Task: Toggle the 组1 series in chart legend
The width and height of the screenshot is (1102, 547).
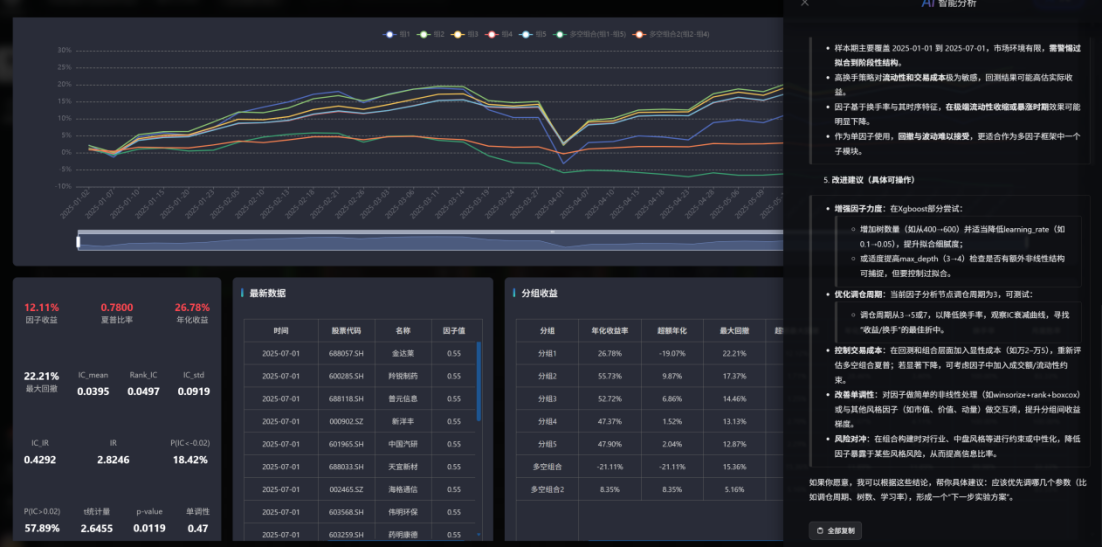Action: click(x=391, y=34)
